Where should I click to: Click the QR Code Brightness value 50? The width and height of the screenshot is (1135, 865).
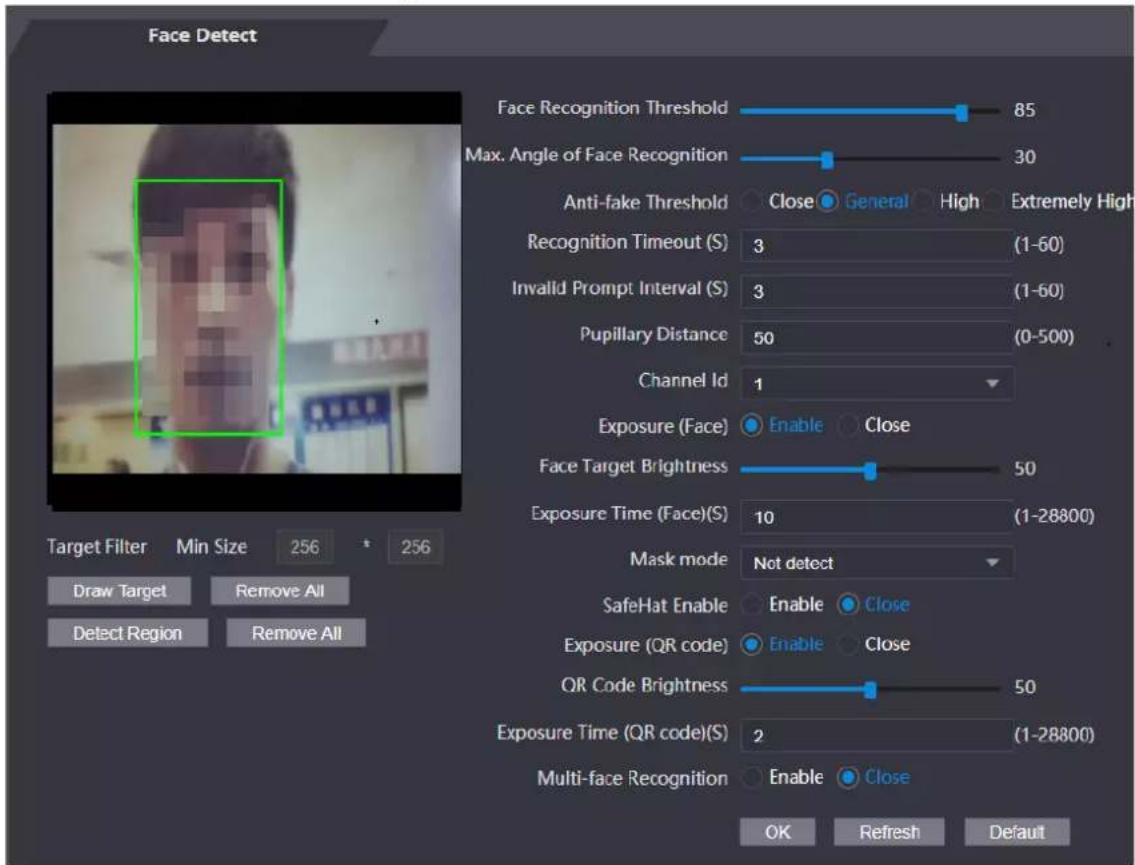pyautogui.click(x=1024, y=687)
